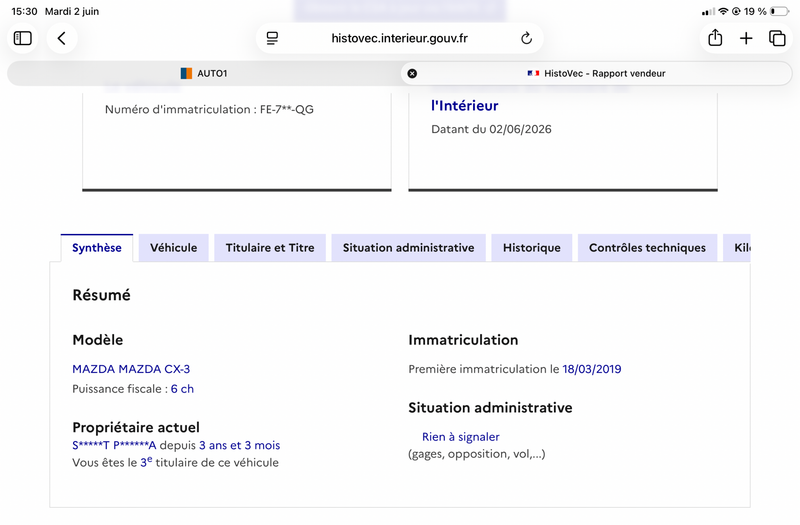Switch to the Historique tab
800x525 pixels.
click(x=532, y=248)
